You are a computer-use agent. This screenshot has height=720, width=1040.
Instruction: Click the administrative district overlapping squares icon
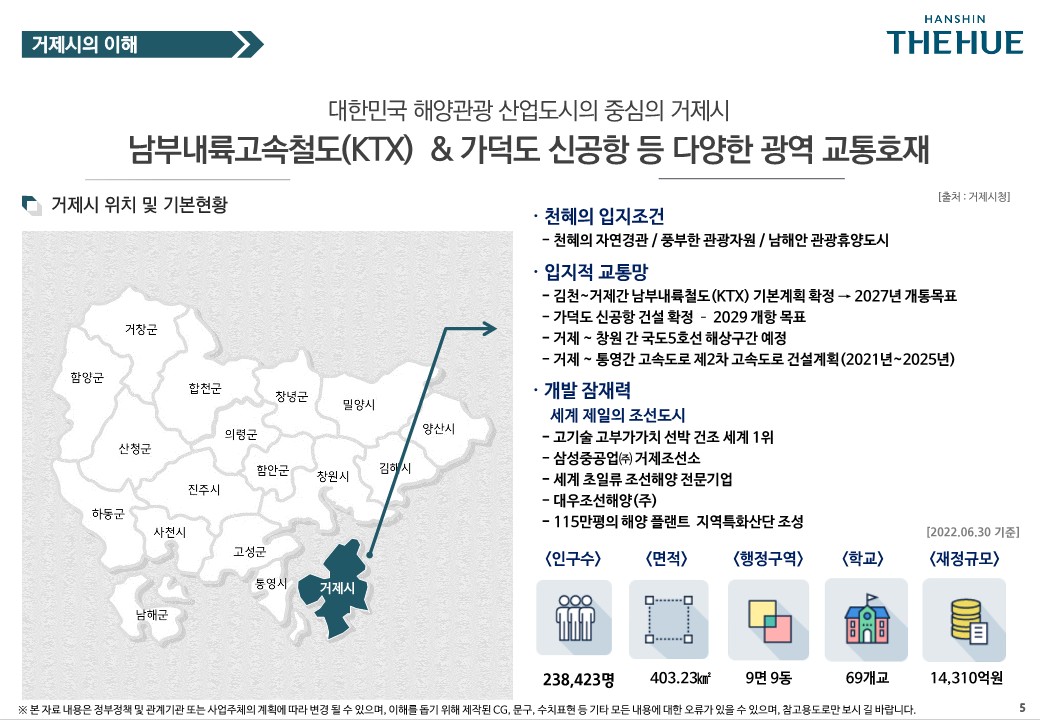(769, 613)
